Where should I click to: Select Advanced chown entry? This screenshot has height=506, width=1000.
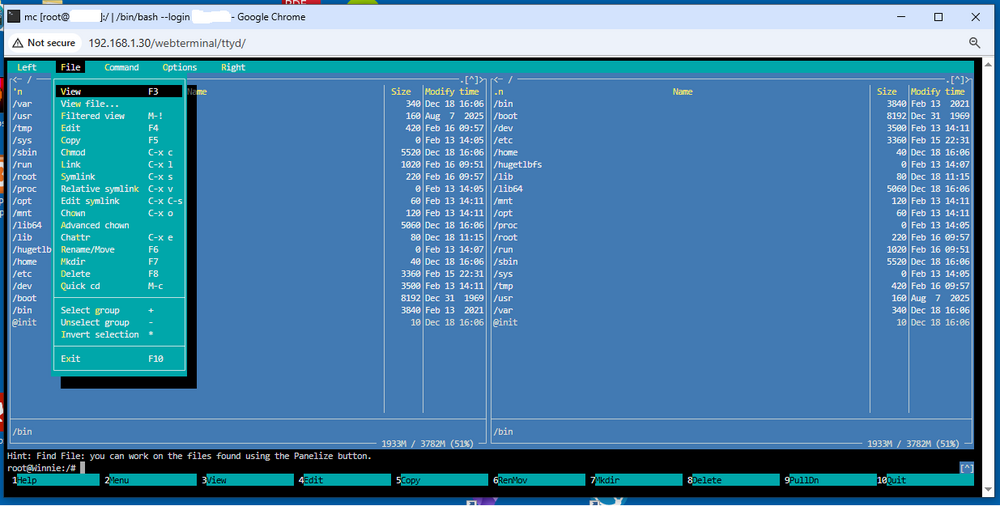pos(119,225)
